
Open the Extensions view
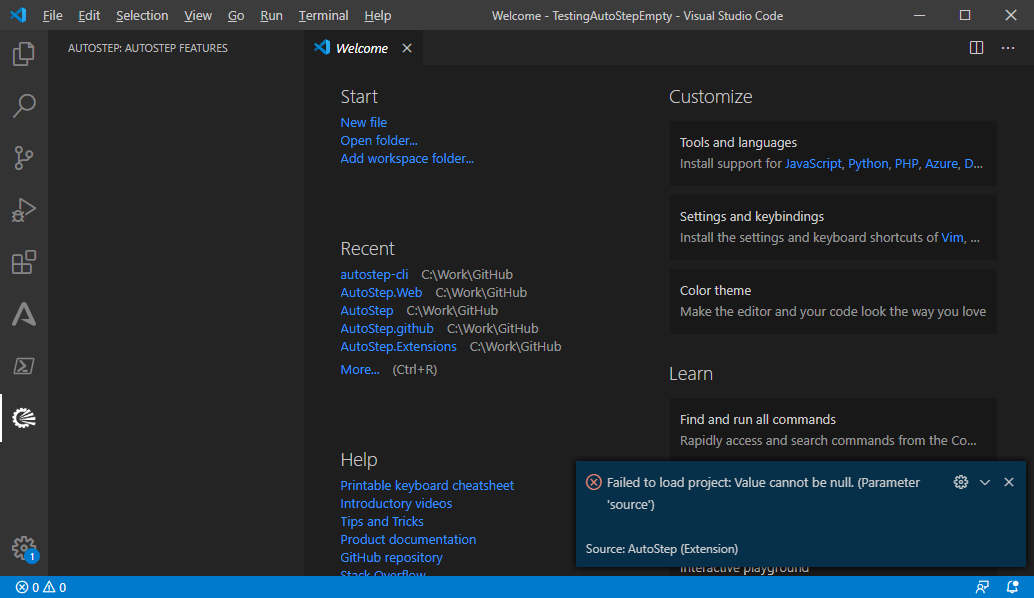[24, 262]
